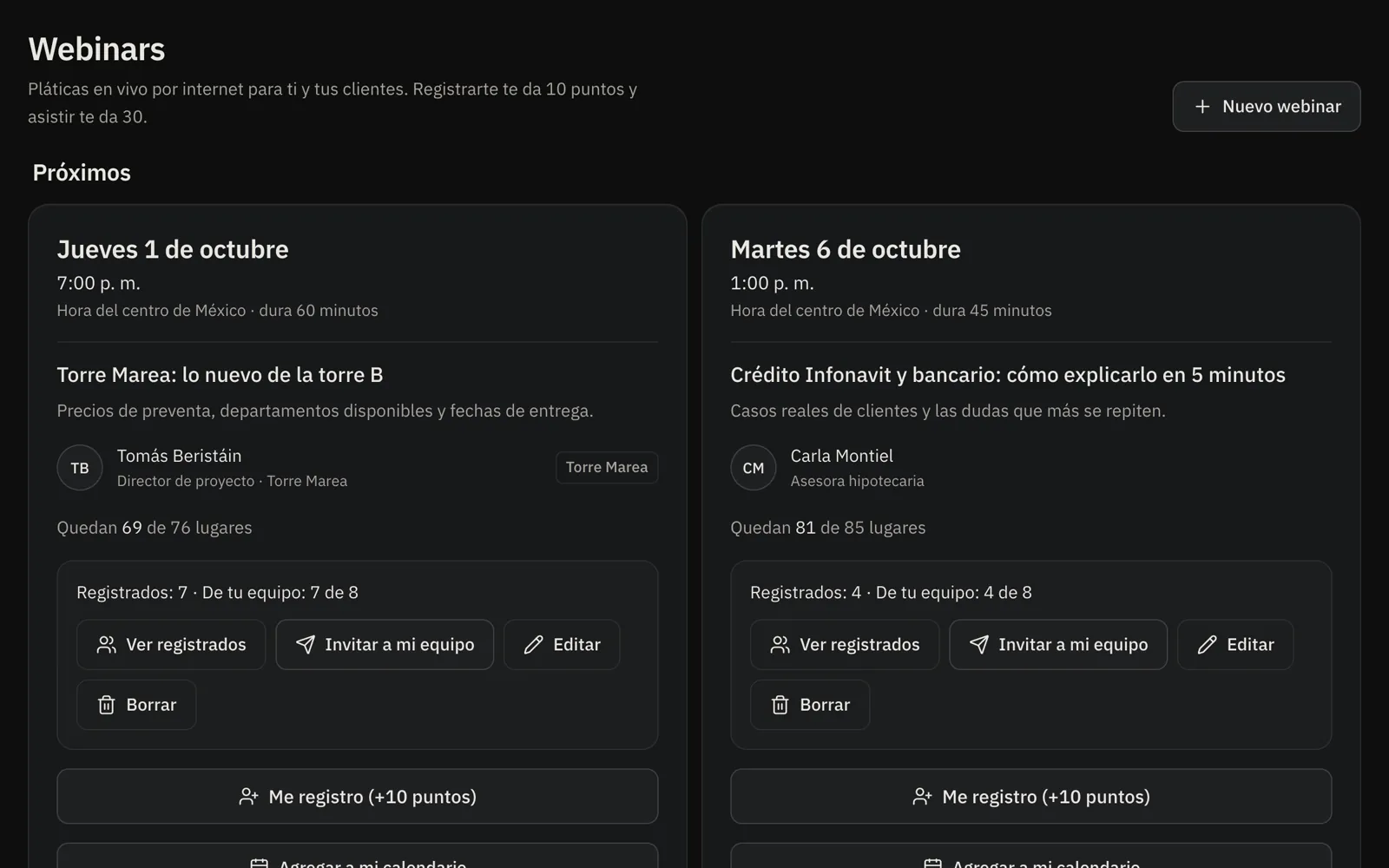1389x868 pixels.
Task: Create a new webinar with Nuevo webinar
Action: coord(1266,107)
